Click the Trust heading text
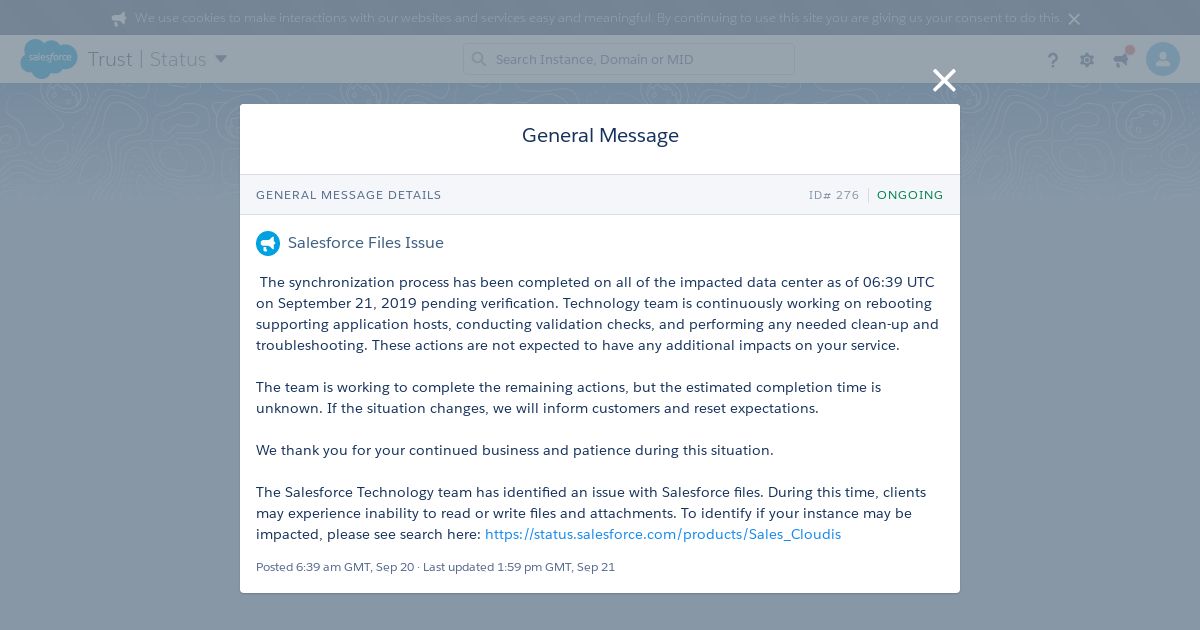The height and width of the screenshot is (630, 1200). 110,59
